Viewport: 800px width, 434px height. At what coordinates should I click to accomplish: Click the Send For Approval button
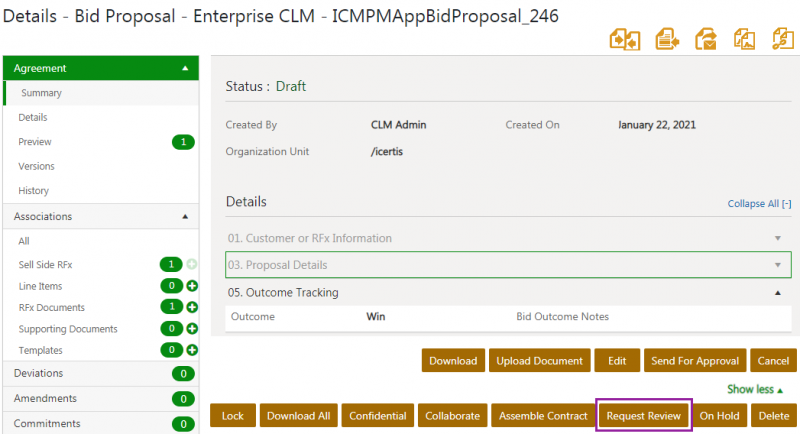click(x=695, y=361)
